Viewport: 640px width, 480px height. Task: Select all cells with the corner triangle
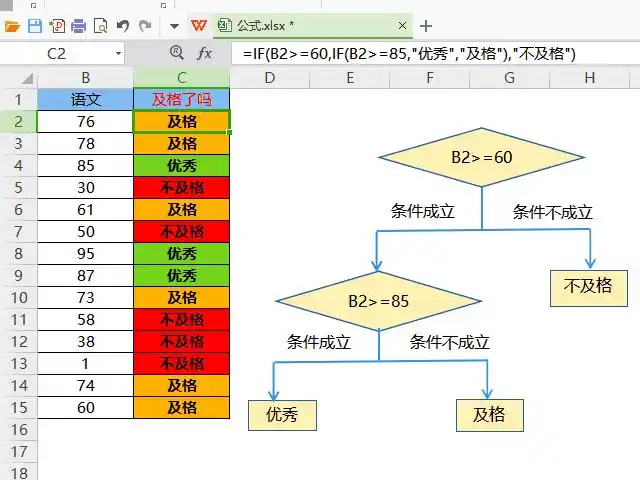pos(27,78)
